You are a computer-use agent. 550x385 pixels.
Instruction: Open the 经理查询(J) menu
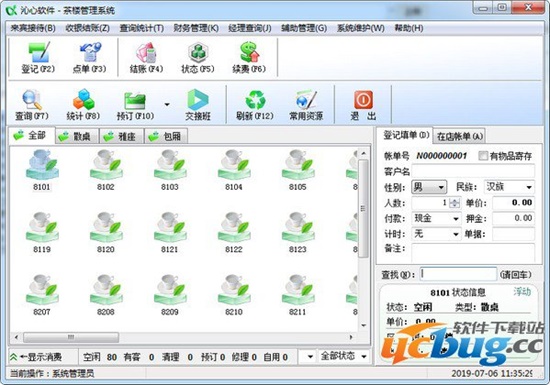coord(250,28)
